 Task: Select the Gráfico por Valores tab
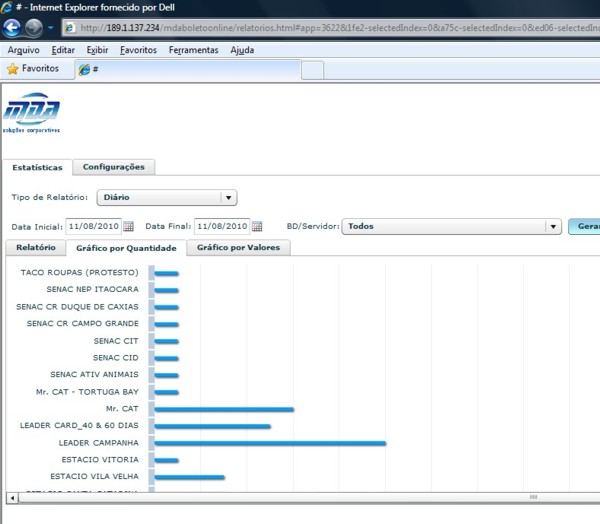tap(238, 247)
